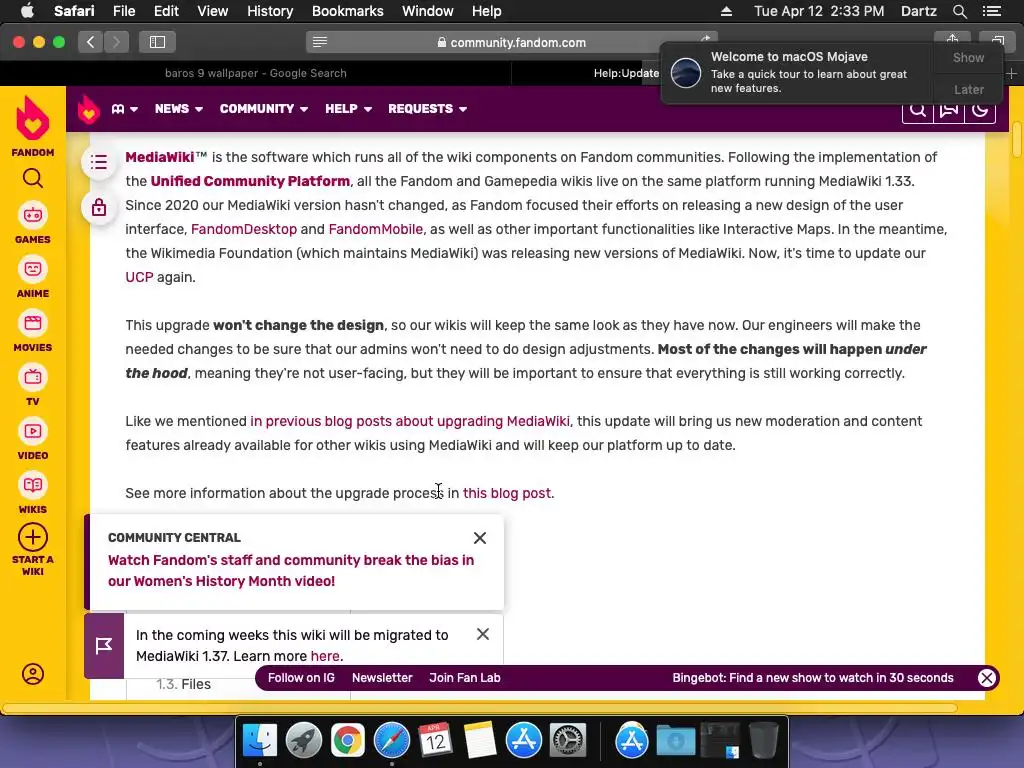Open the FandomDesktop link
The width and height of the screenshot is (1024, 768).
[244, 229]
